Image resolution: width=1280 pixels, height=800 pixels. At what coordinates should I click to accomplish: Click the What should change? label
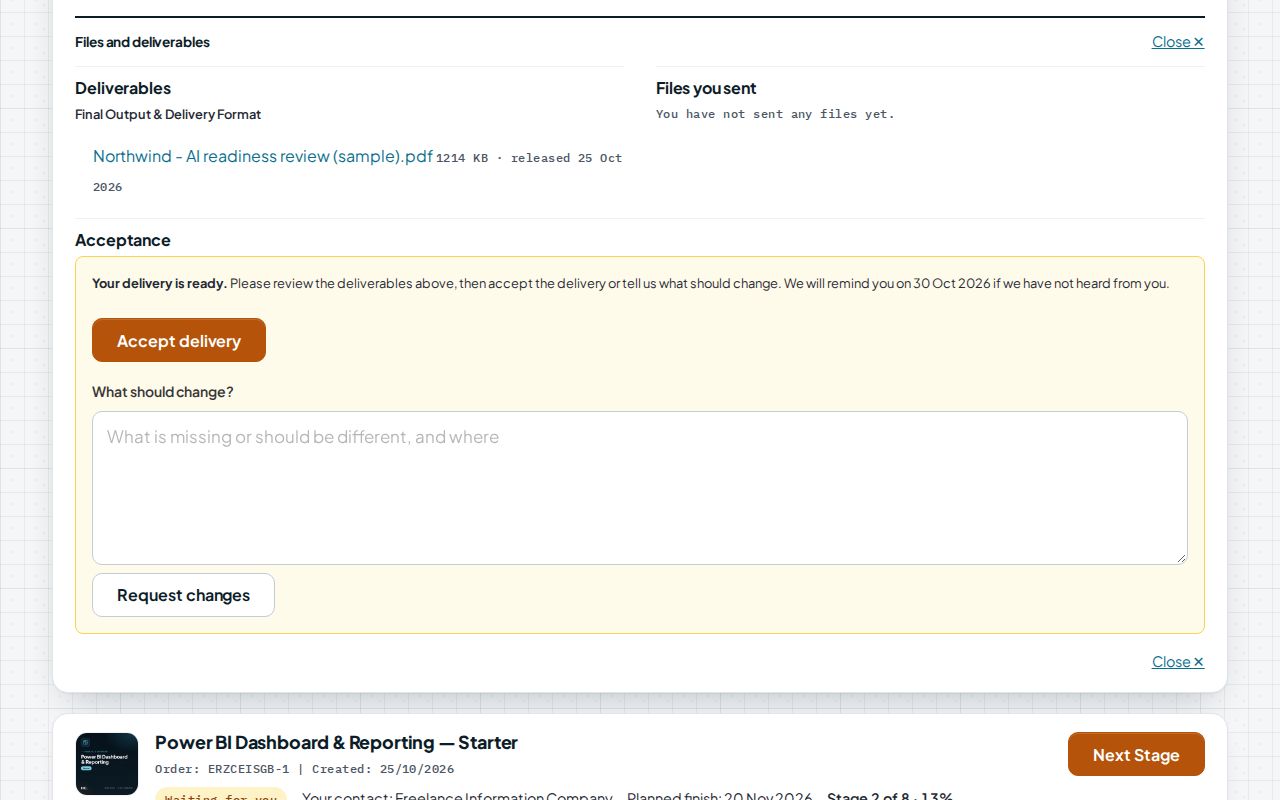pos(163,392)
